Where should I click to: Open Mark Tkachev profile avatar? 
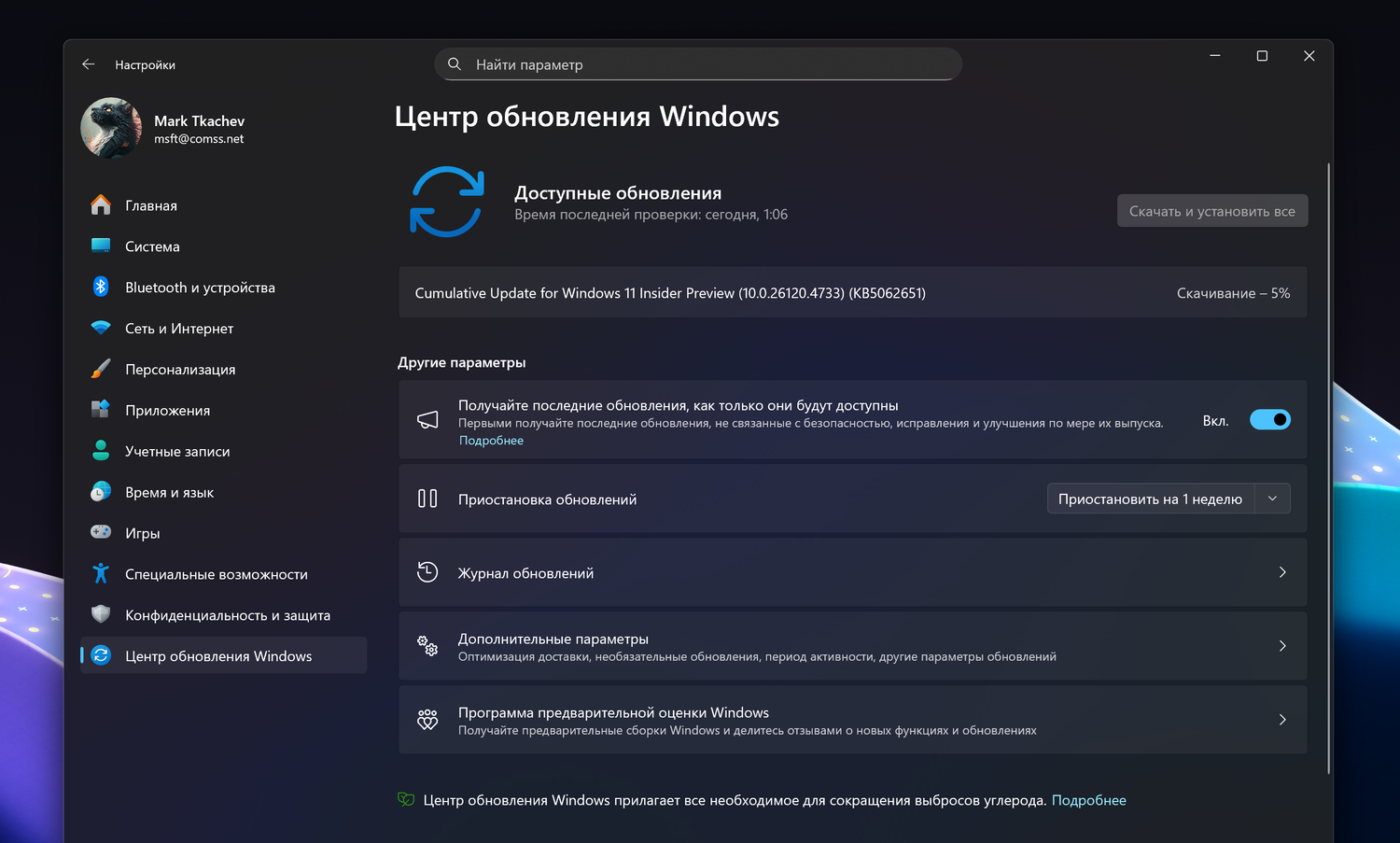pyautogui.click(x=111, y=129)
